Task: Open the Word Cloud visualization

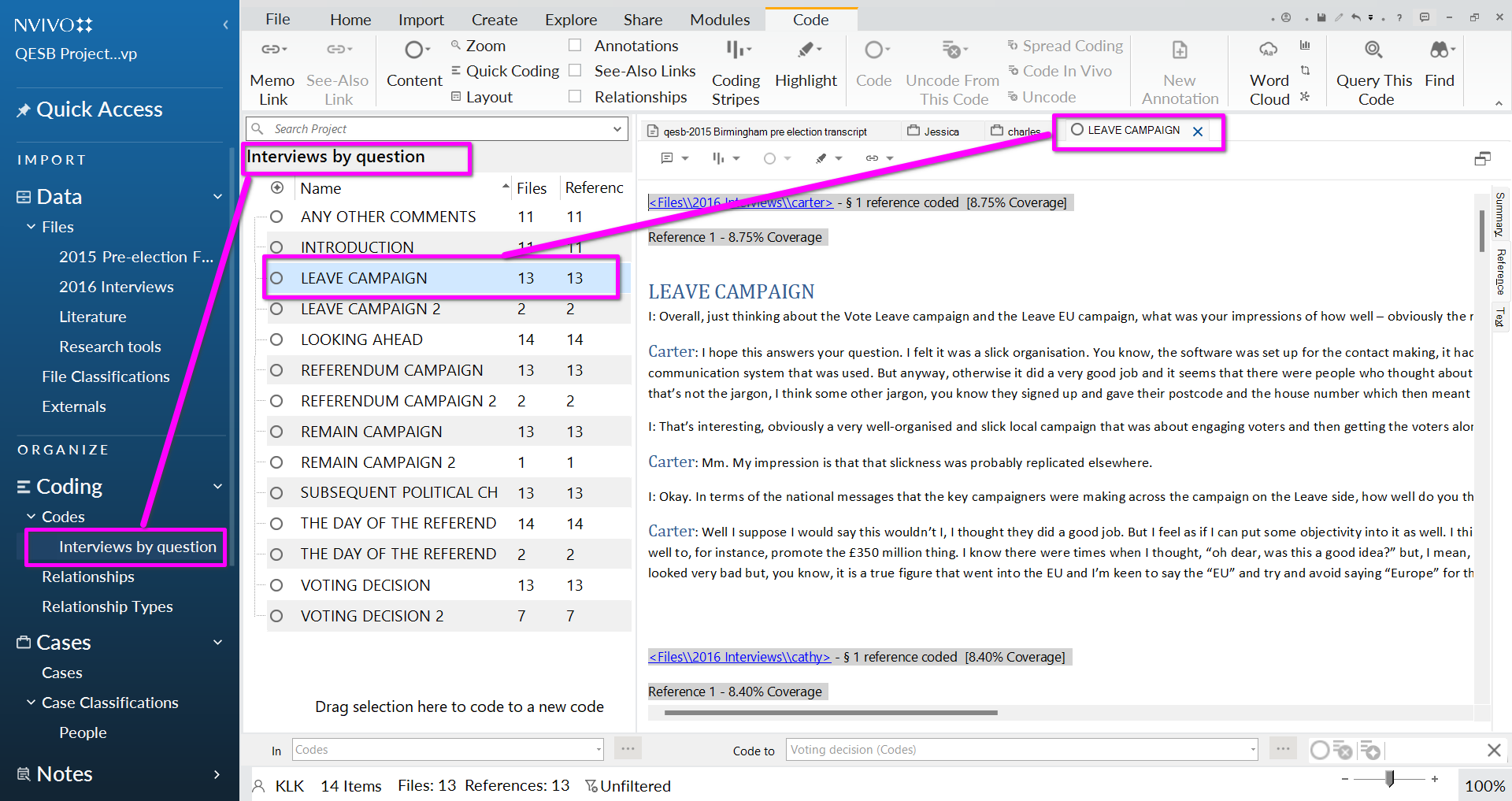Action: coord(1269,50)
